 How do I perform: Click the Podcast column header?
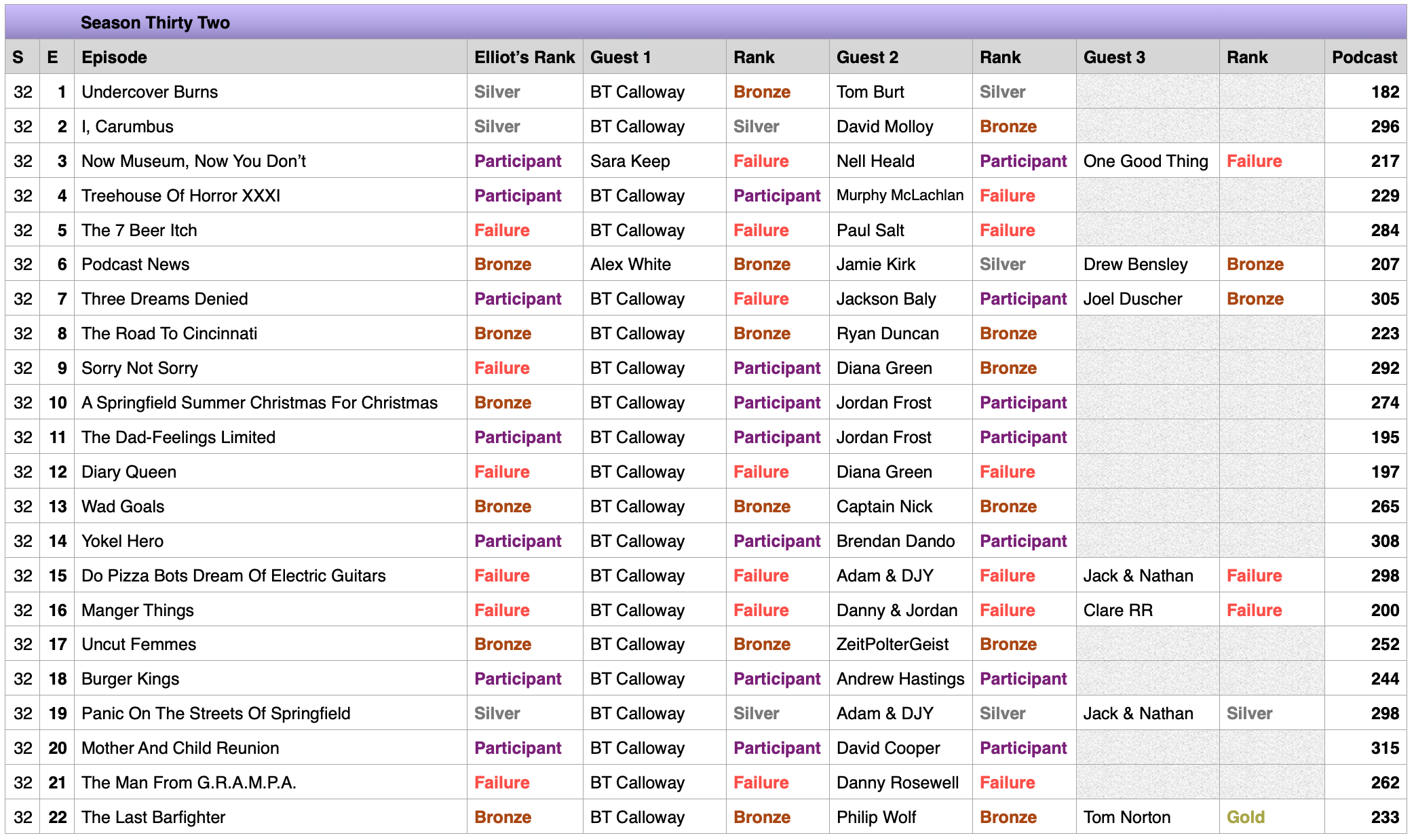click(1365, 57)
